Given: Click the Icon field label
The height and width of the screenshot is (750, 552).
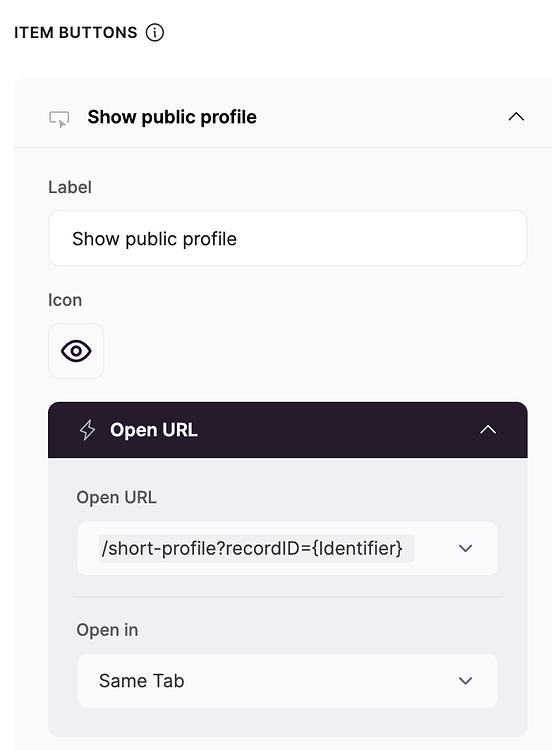Looking at the screenshot, I should coord(65,300).
